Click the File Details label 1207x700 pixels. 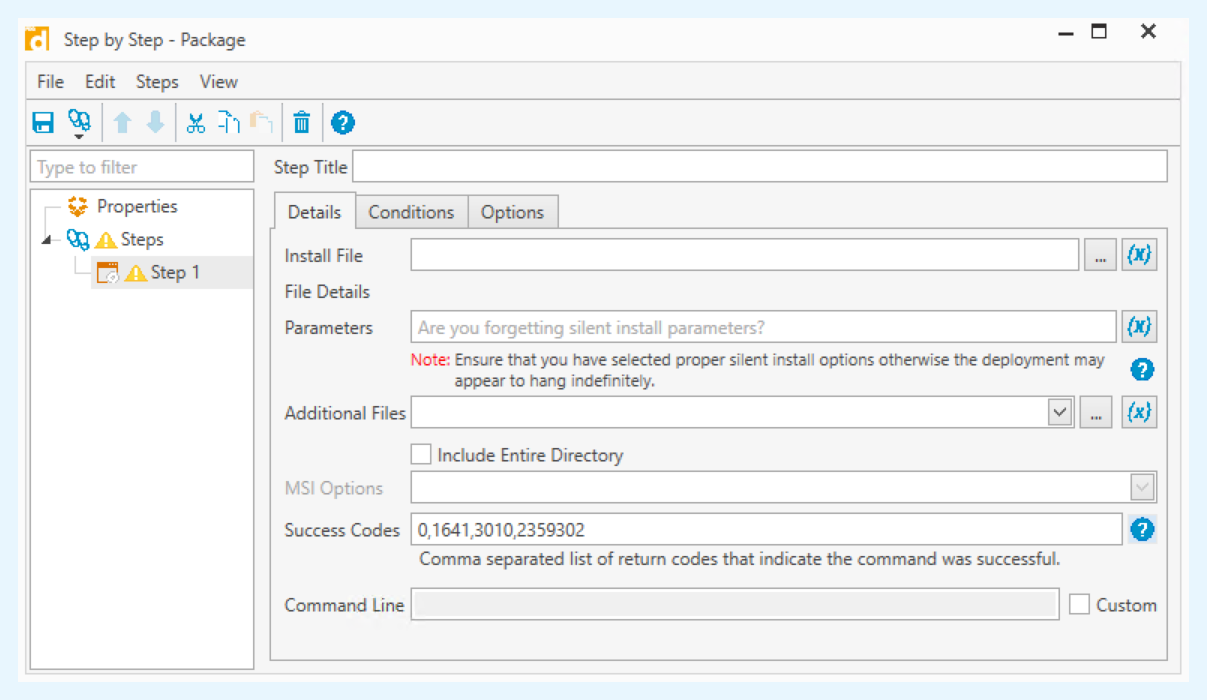coord(327,292)
